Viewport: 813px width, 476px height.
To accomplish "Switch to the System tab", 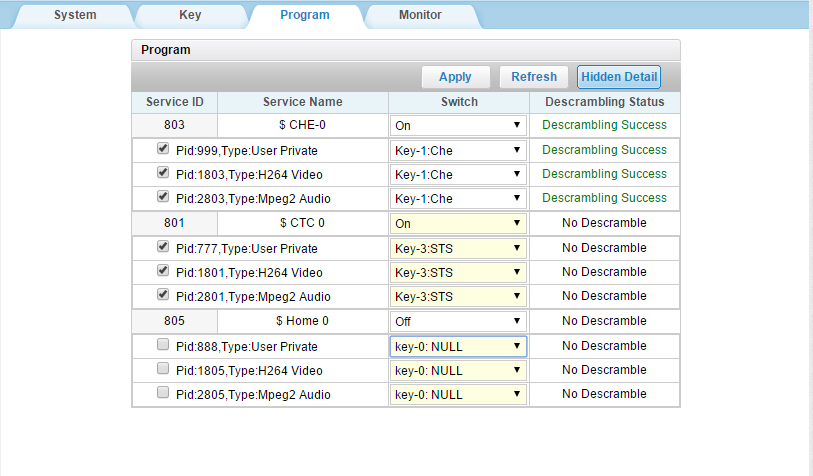I will click(75, 15).
